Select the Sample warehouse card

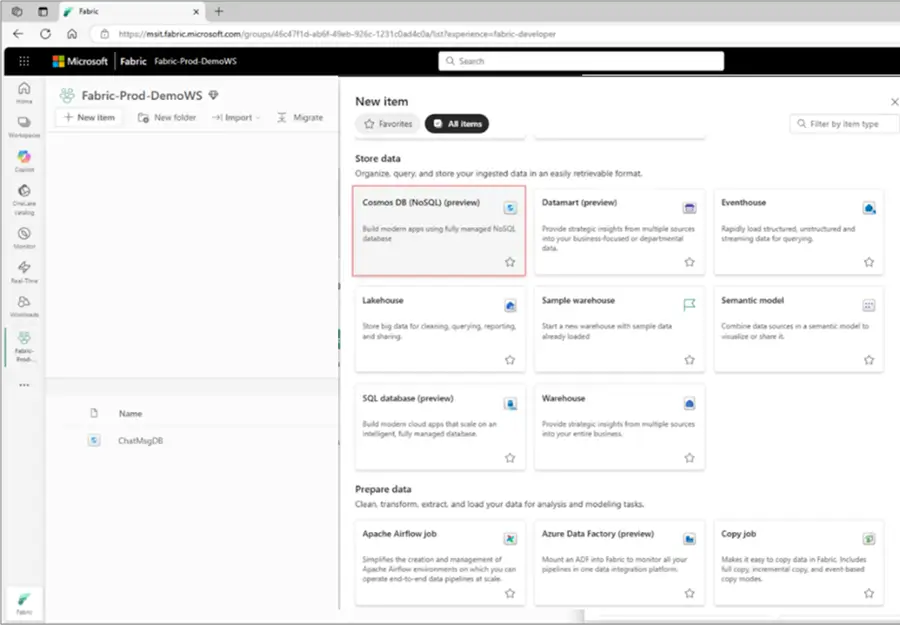[619, 329]
